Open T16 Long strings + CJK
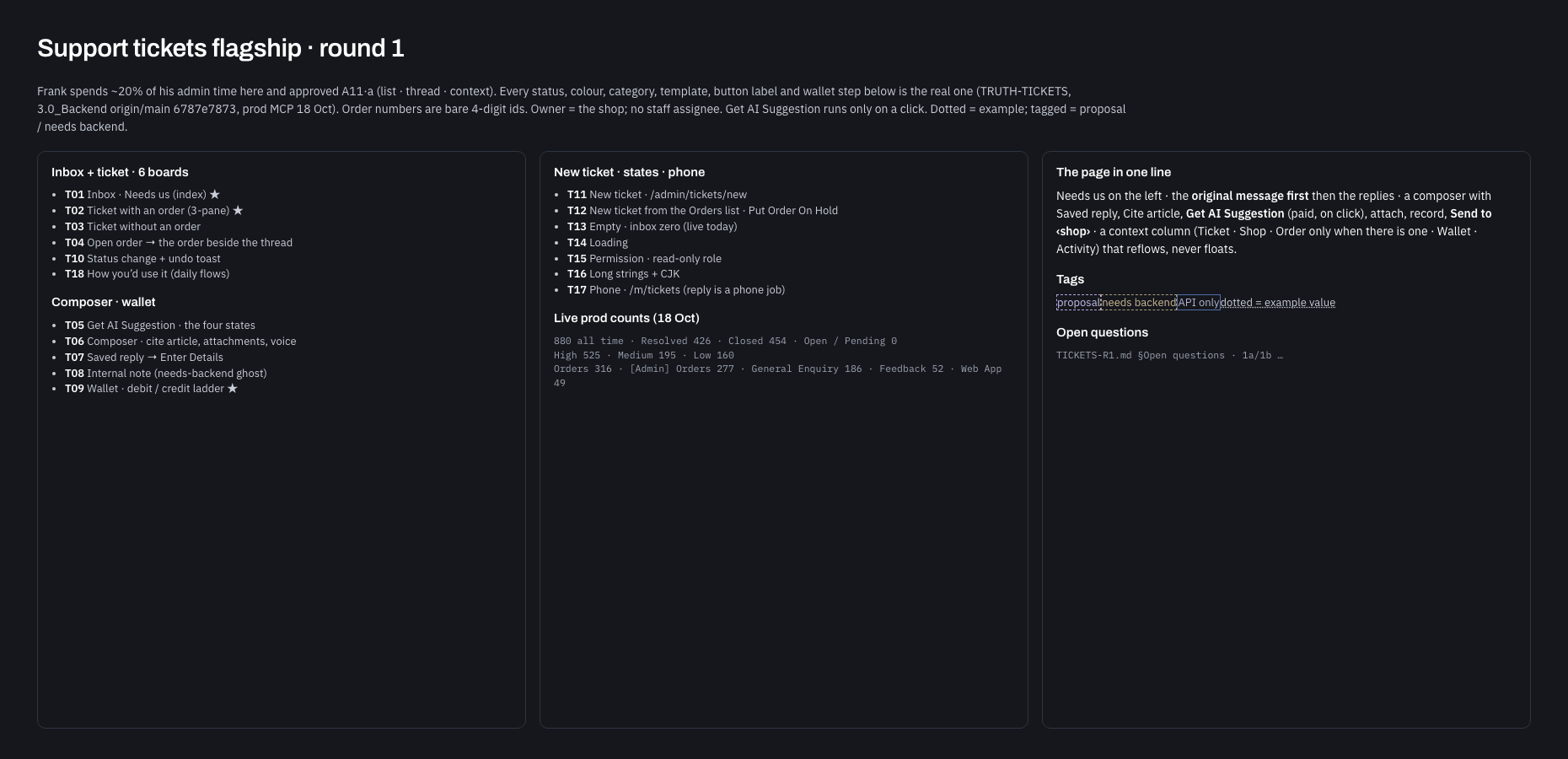 click(x=623, y=274)
